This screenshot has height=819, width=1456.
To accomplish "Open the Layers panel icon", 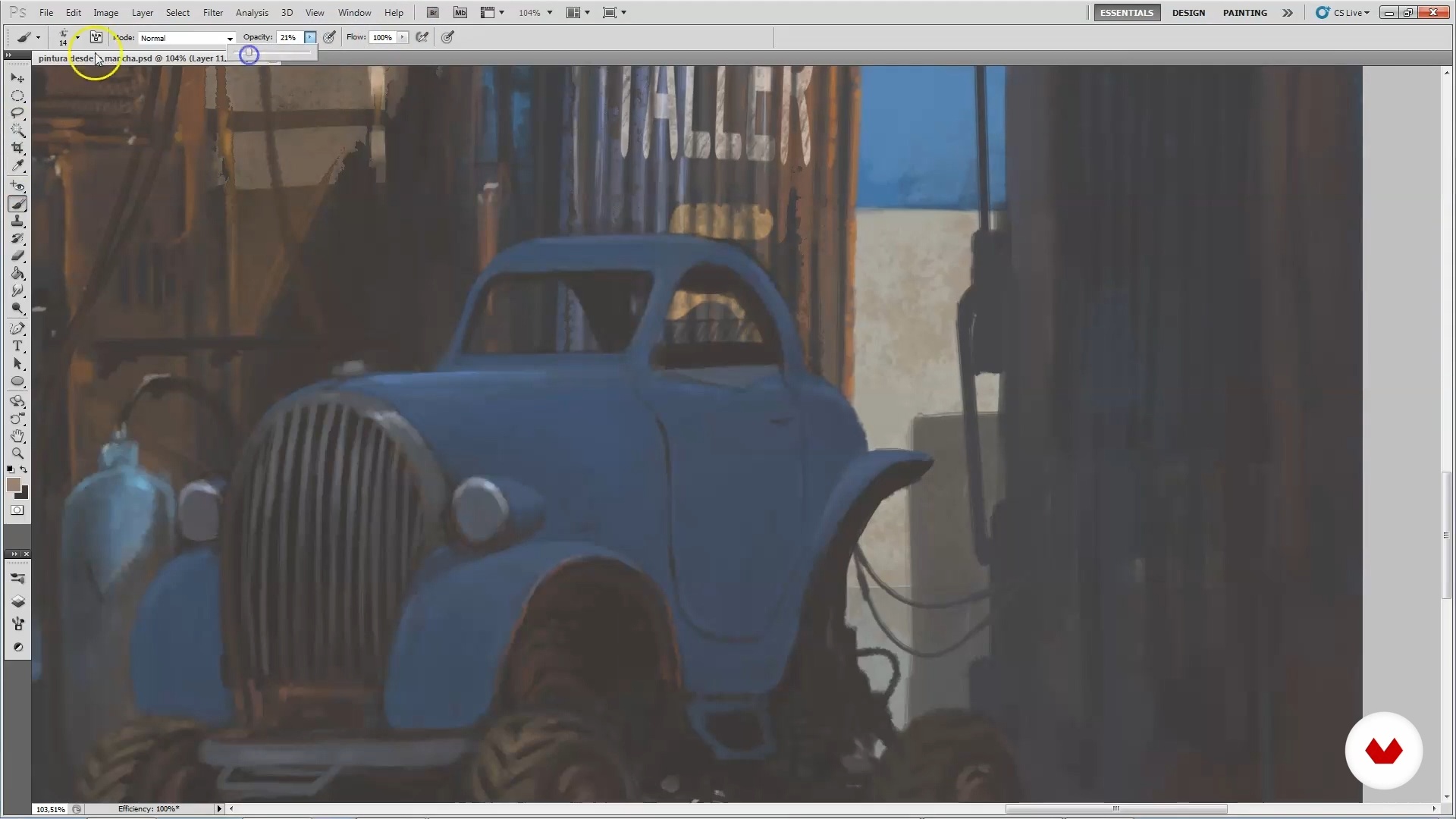I will tap(17, 601).
